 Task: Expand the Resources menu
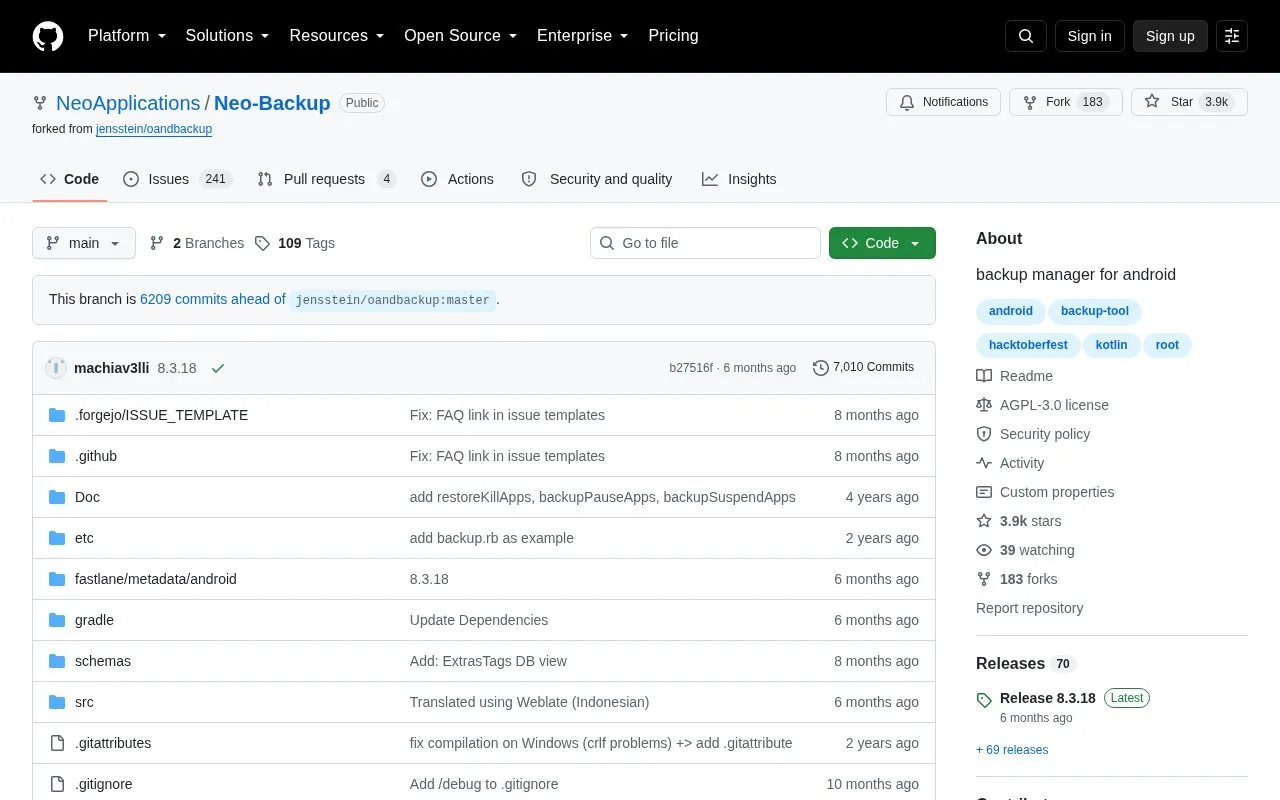pyautogui.click(x=337, y=36)
